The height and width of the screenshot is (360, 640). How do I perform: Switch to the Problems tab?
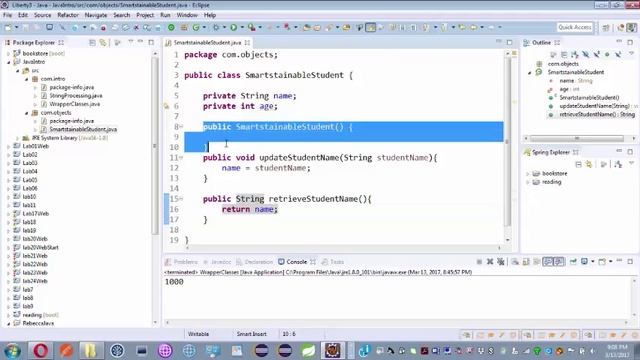coord(182,262)
